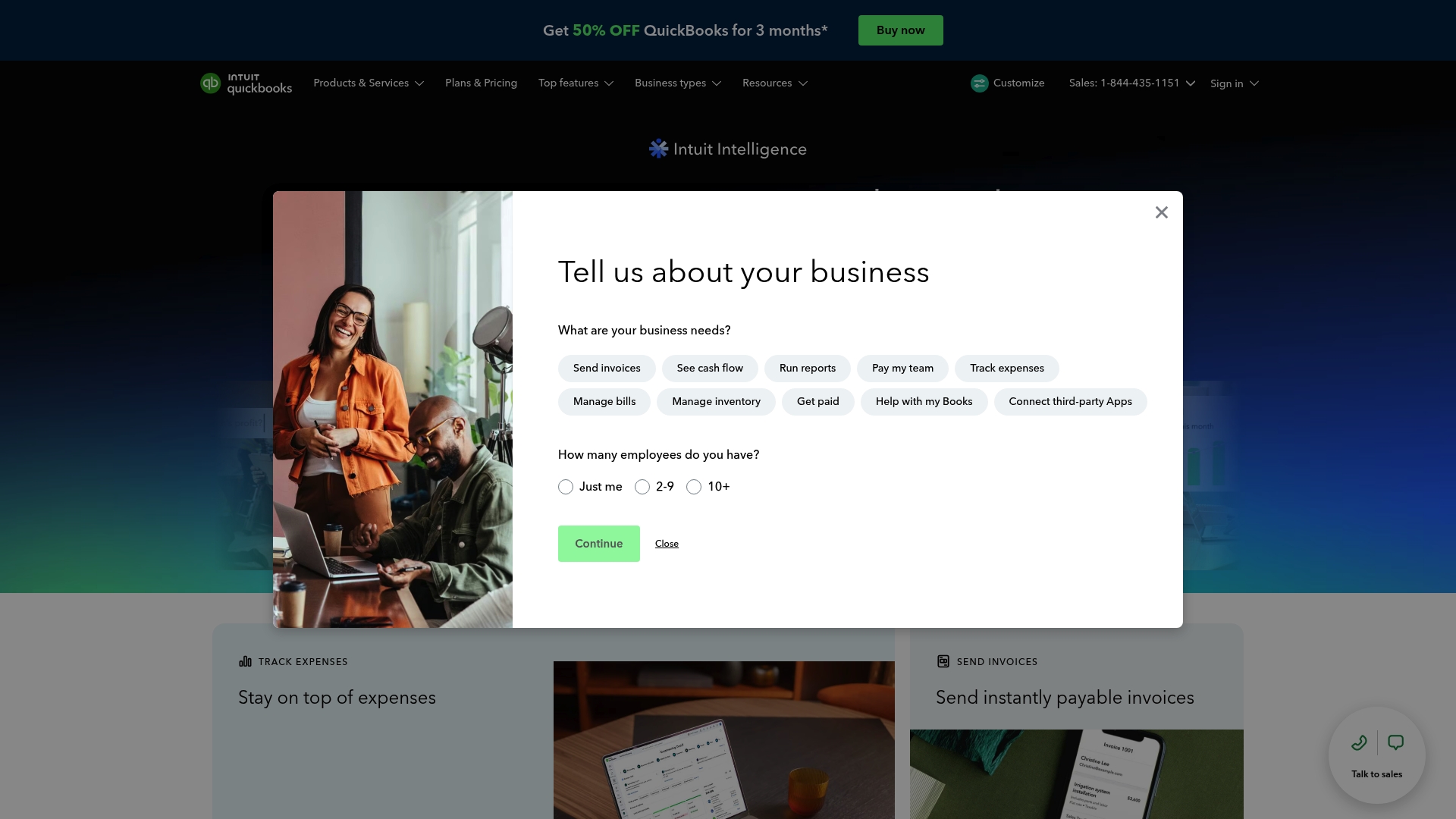Click the underlined Close link

(667, 544)
